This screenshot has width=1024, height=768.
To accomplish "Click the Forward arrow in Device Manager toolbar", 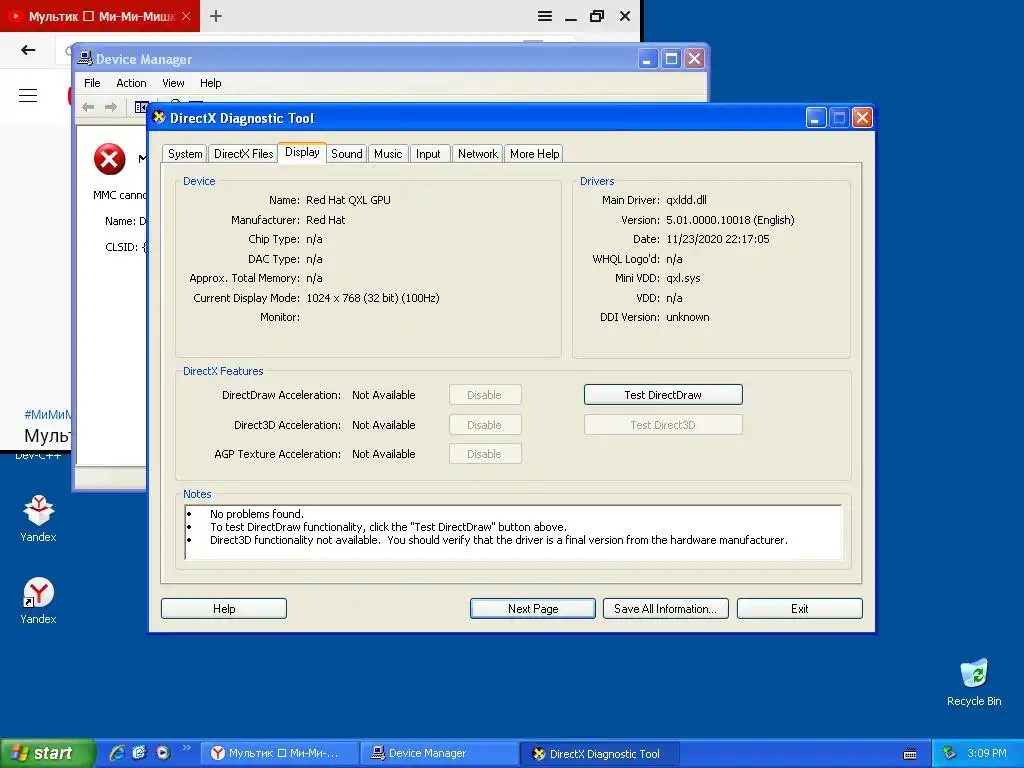I will (x=111, y=107).
